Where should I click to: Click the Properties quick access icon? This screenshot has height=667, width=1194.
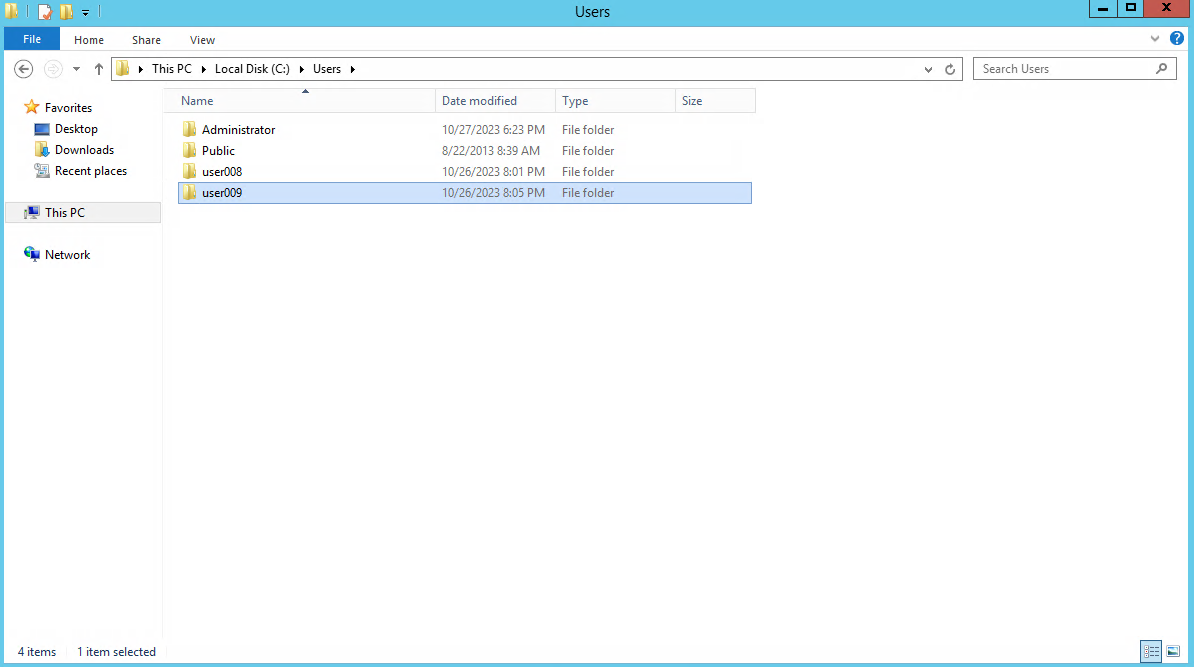45,11
